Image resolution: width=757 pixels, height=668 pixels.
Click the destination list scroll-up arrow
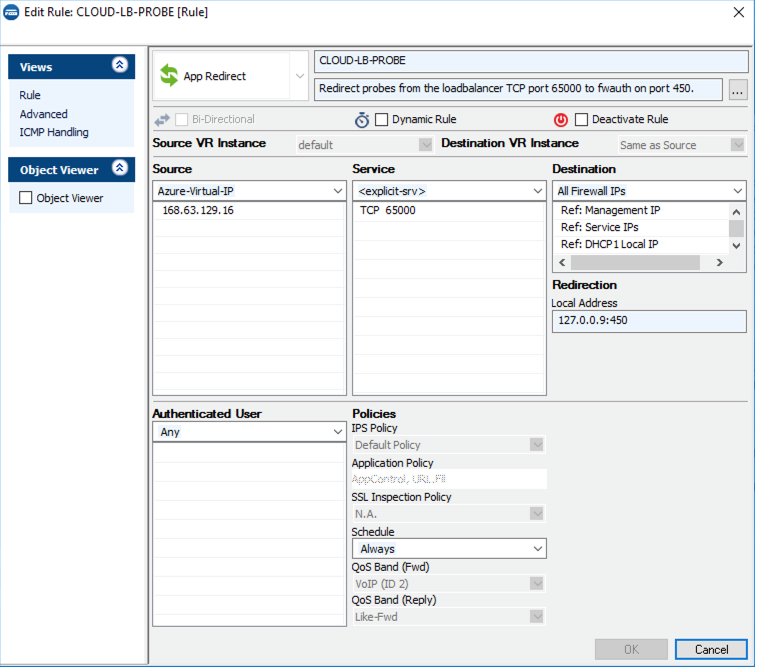(x=736, y=211)
